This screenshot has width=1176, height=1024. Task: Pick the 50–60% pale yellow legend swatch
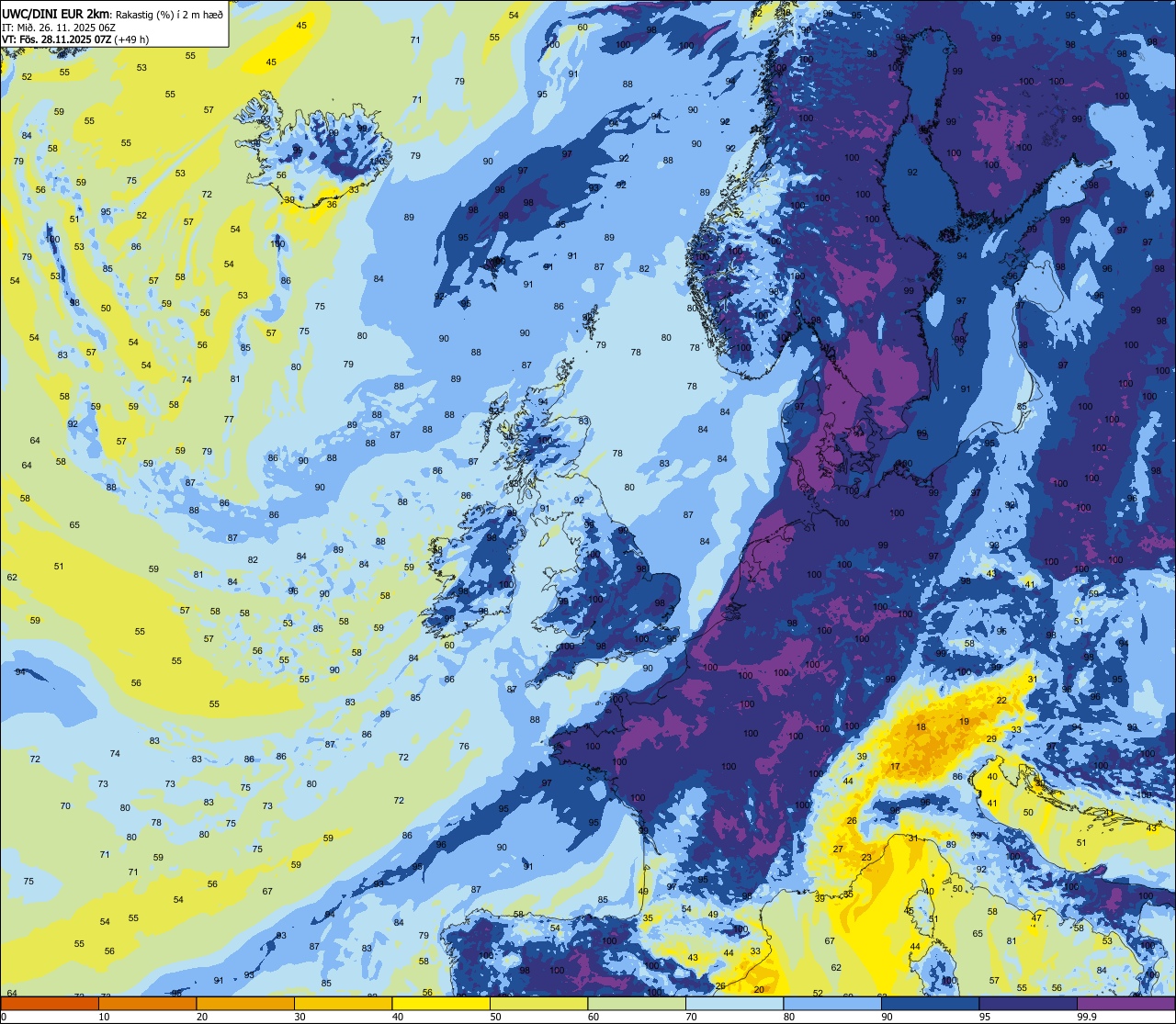coord(538,1004)
